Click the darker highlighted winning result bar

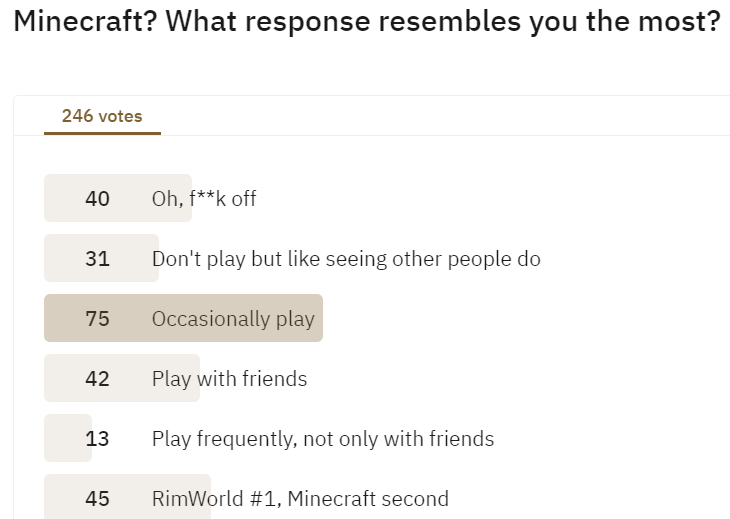[183, 318]
